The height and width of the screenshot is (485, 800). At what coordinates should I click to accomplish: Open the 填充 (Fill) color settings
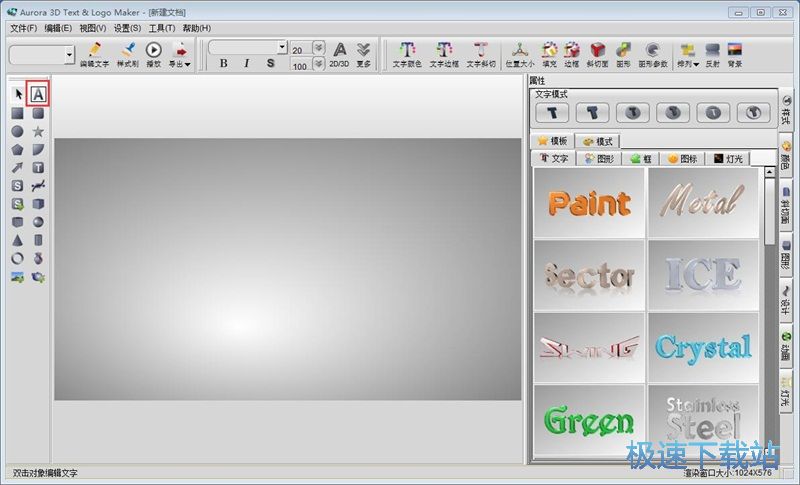click(x=549, y=55)
